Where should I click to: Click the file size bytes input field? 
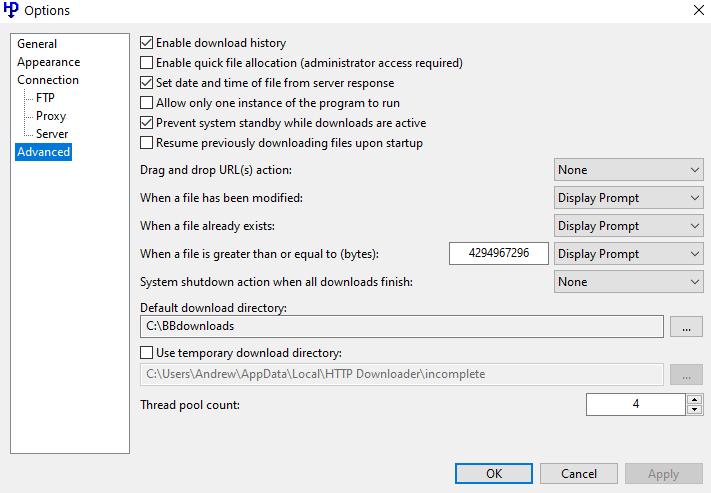(x=499, y=254)
